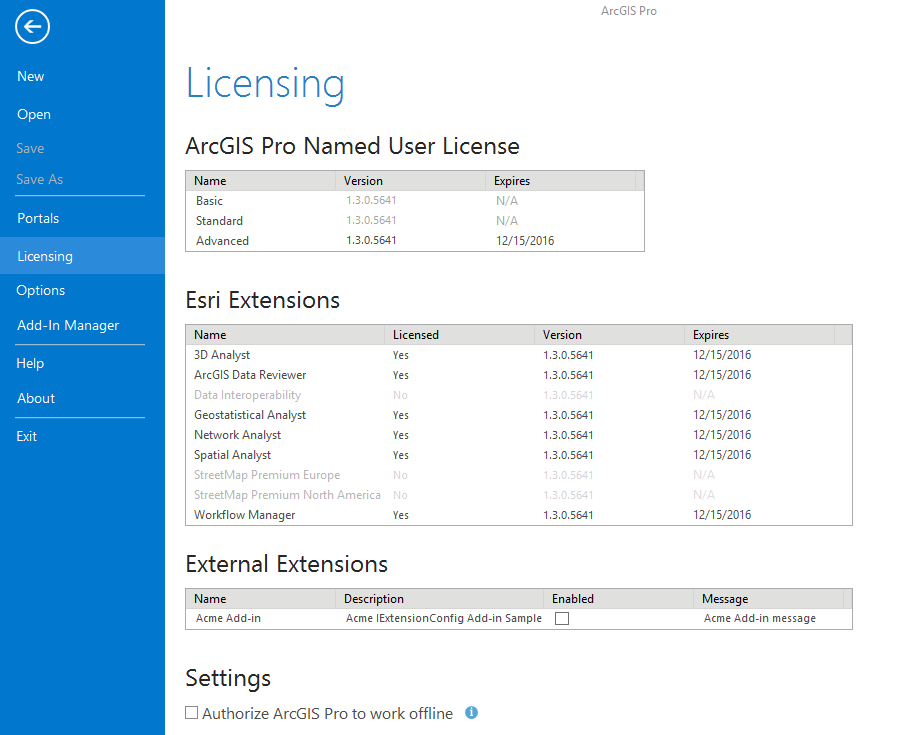
Task: Click Expires header in Esri Extensions
Action: (x=711, y=335)
